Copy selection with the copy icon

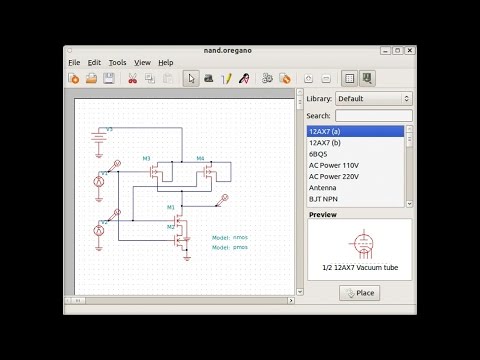[x=150, y=79]
